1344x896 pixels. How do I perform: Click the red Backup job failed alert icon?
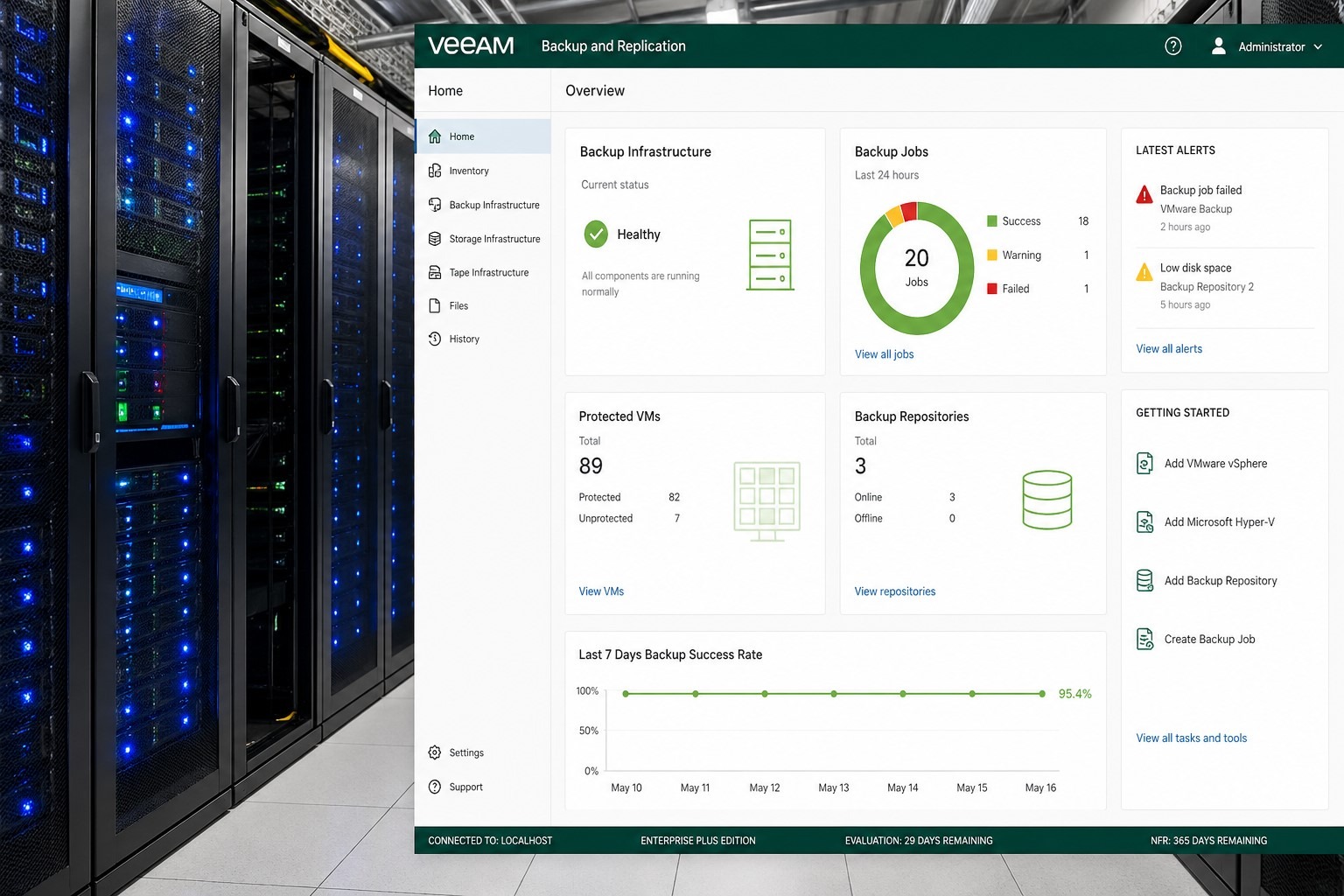[1144, 194]
